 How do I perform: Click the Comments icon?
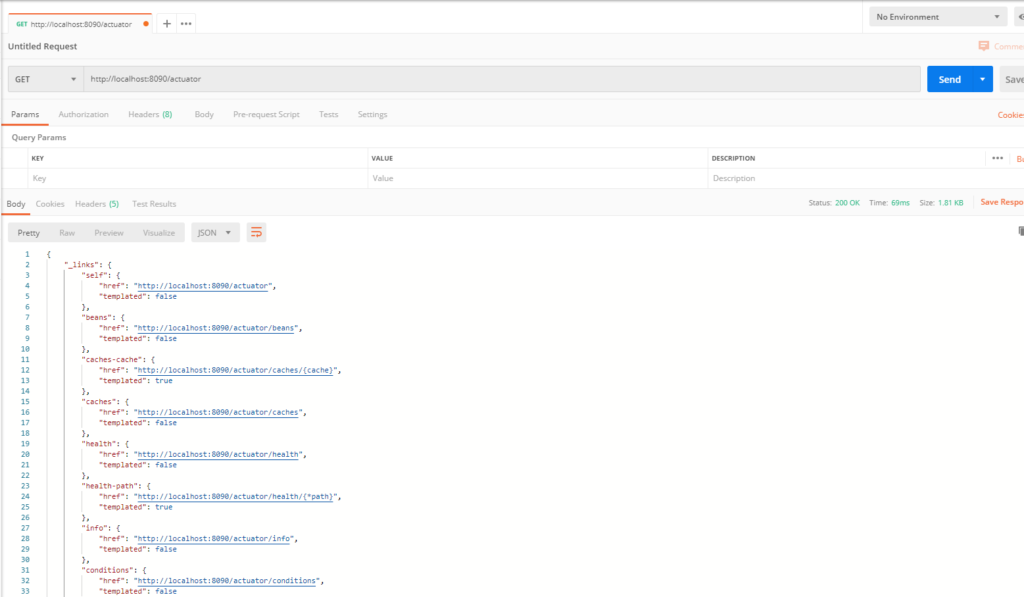click(x=984, y=46)
